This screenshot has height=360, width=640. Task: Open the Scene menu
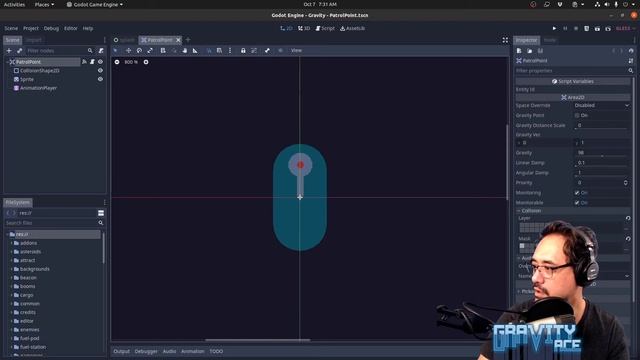pos(11,29)
